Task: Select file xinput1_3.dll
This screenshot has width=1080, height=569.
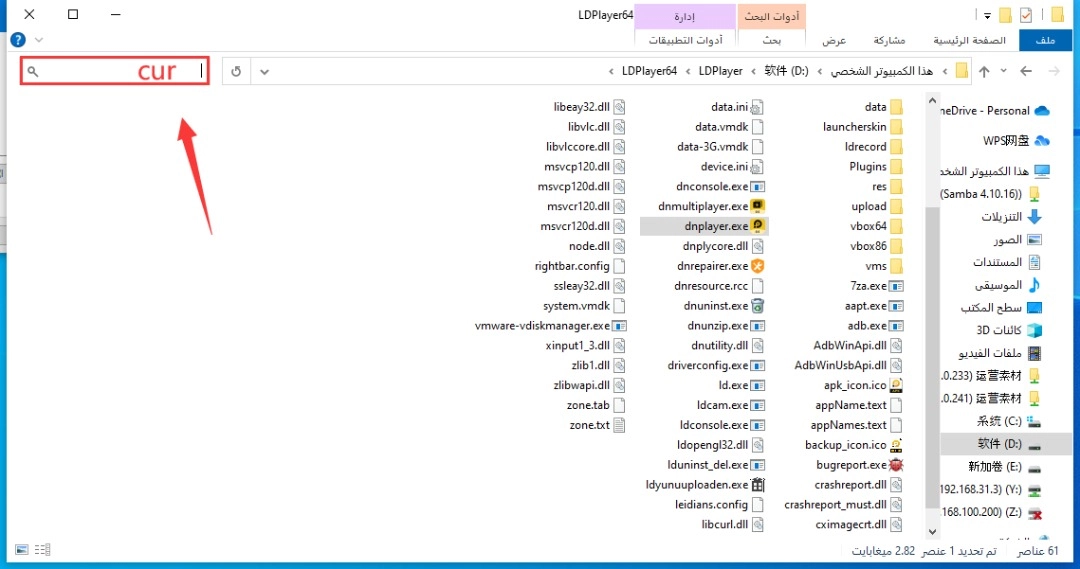Action: click(x=585, y=346)
